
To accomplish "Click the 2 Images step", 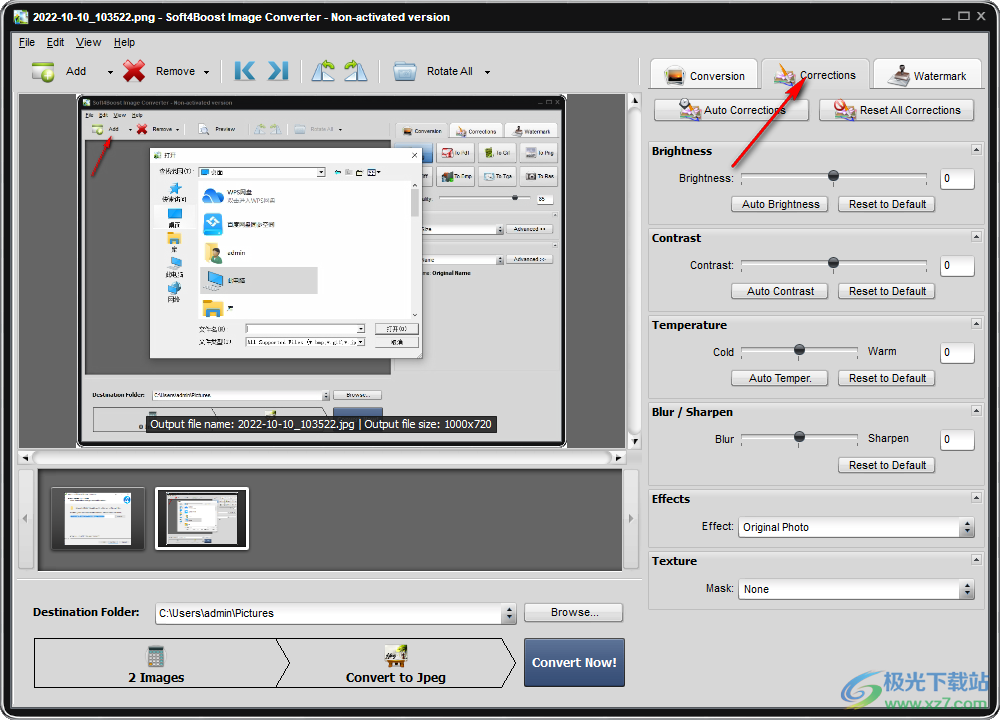I will [x=156, y=663].
